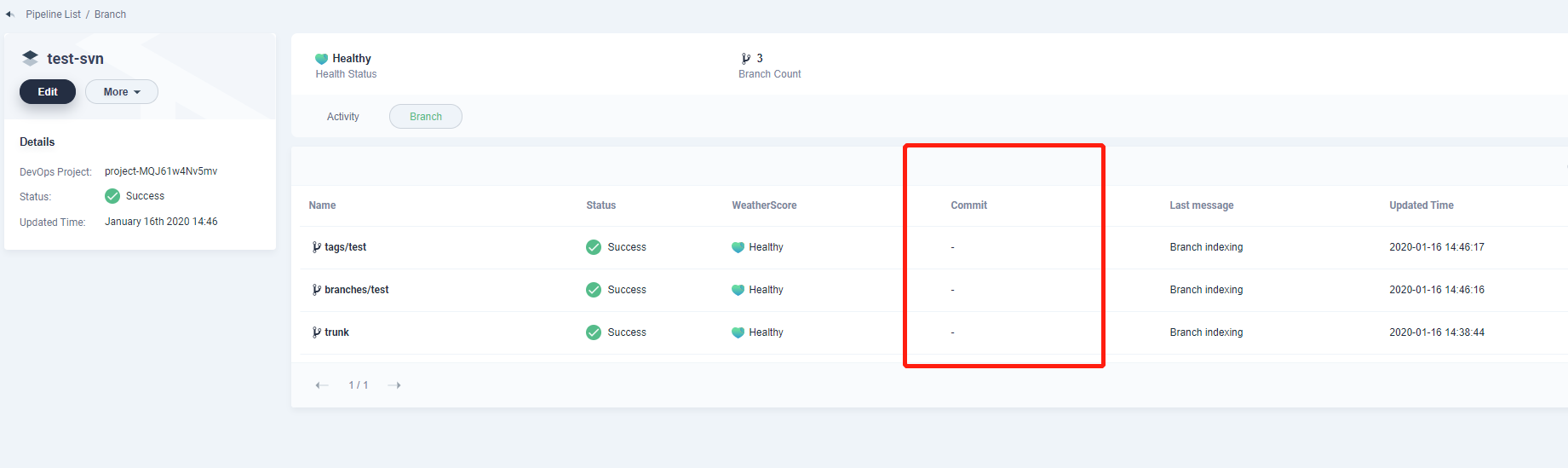Open the trunk branch

coord(336,332)
